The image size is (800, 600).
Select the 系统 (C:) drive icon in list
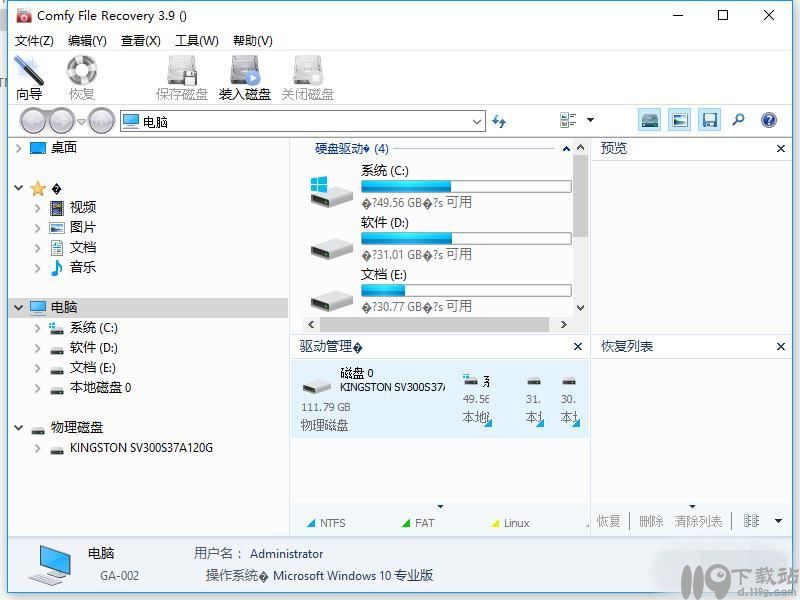331,191
